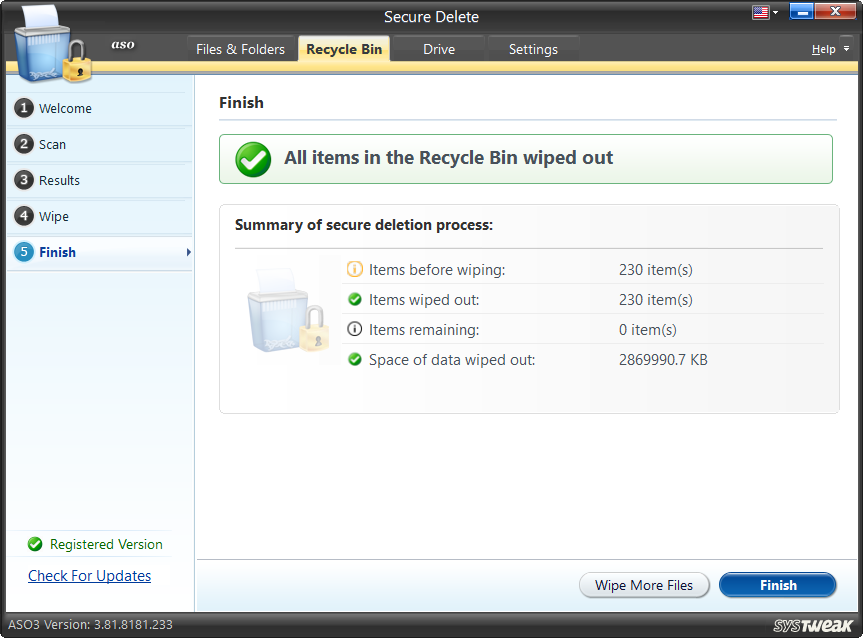Click the Registered Version checkmark icon
This screenshot has height=639, width=864.
tap(35, 544)
